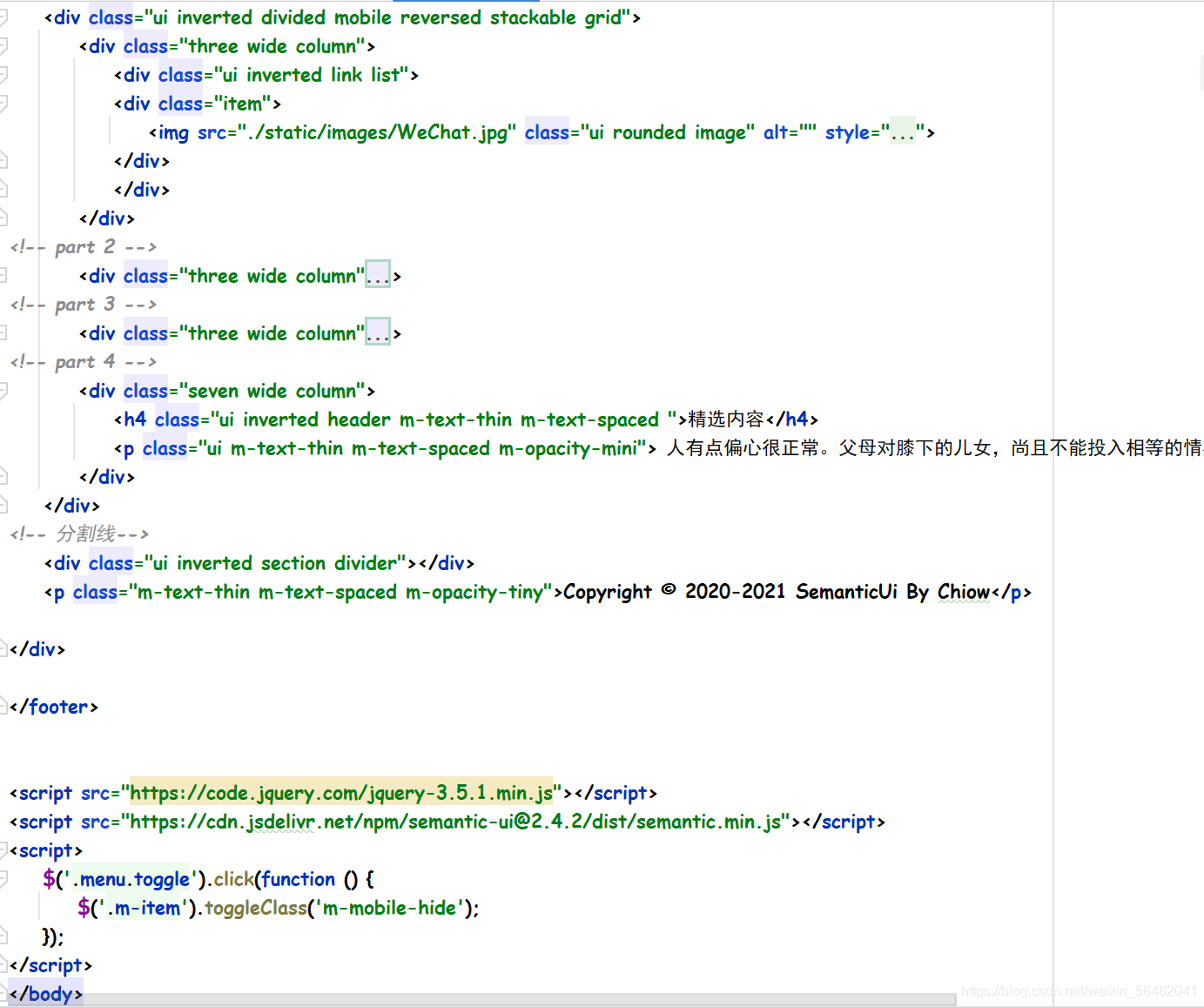Click the 'ui inverted link list' class value
Viewport: 1204px width, 1007px height.
[x=312, y=75]
